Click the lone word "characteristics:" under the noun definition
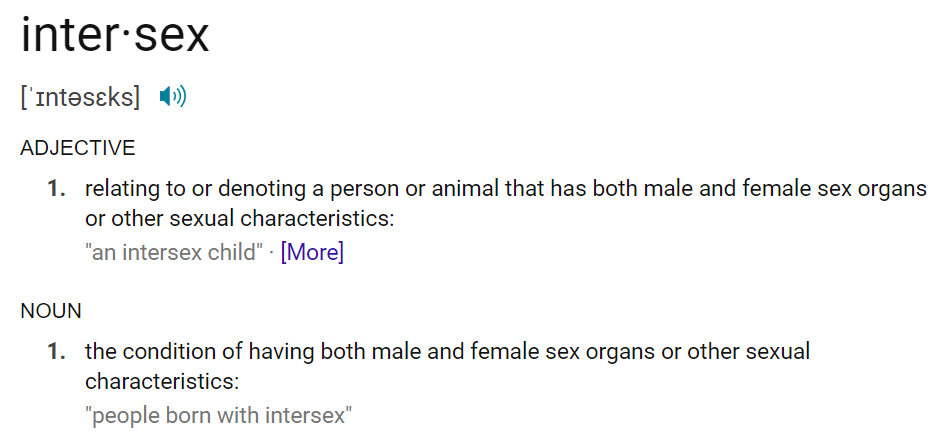This screenshot has height=447, width=944. [x=162, y=381]
